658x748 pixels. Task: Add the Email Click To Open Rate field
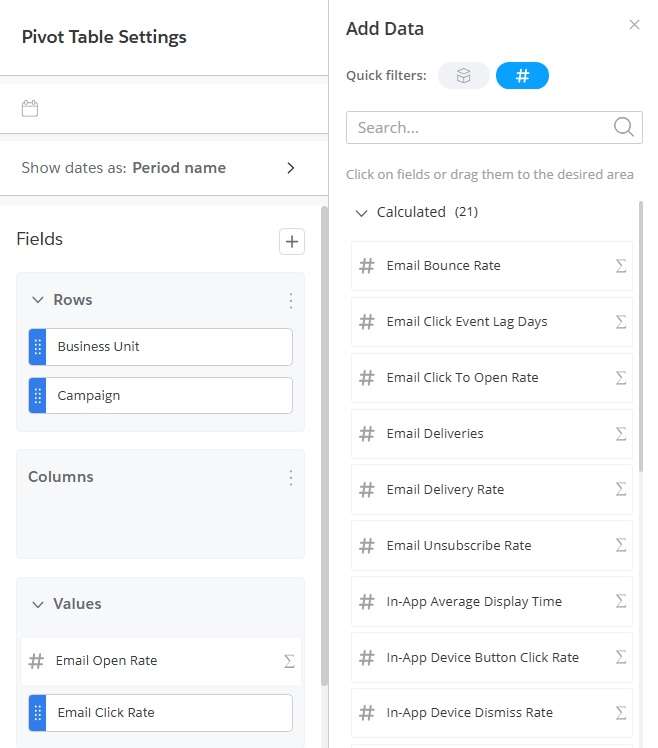point(462,378)
